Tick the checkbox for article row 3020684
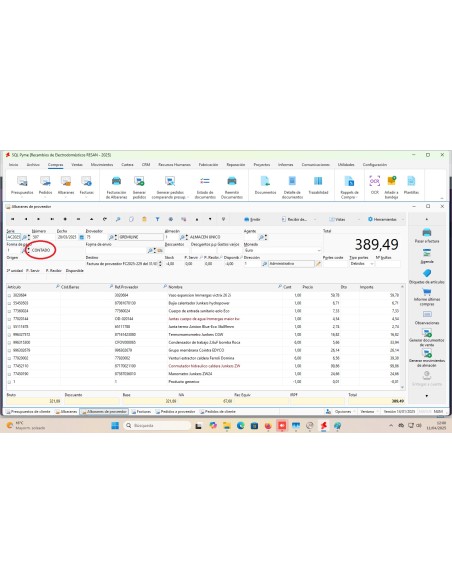452x584 pixels. pyautogui.click(x=10, y=295)
